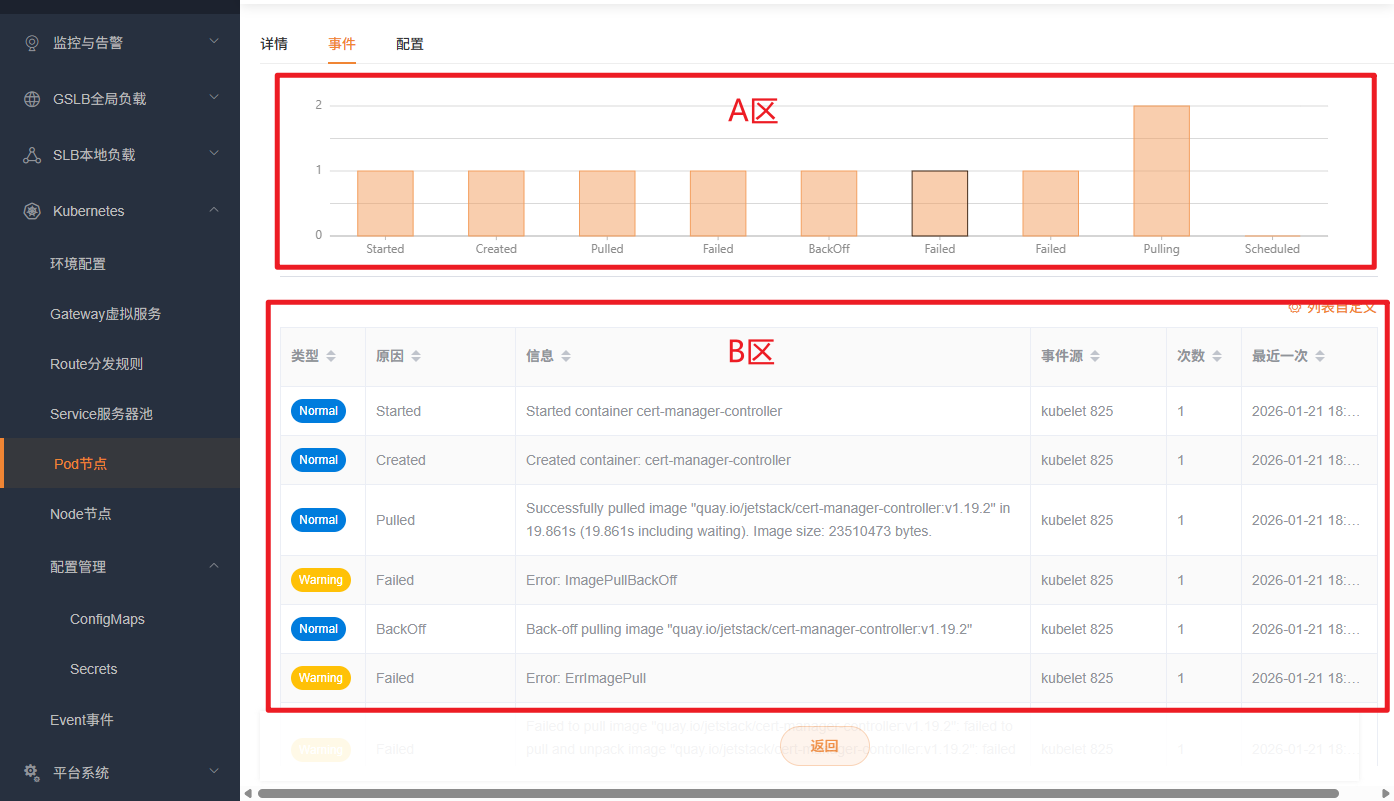Collapse the 配置管理 submenu chevron
Screen dimensions: 1394x801
214,566
